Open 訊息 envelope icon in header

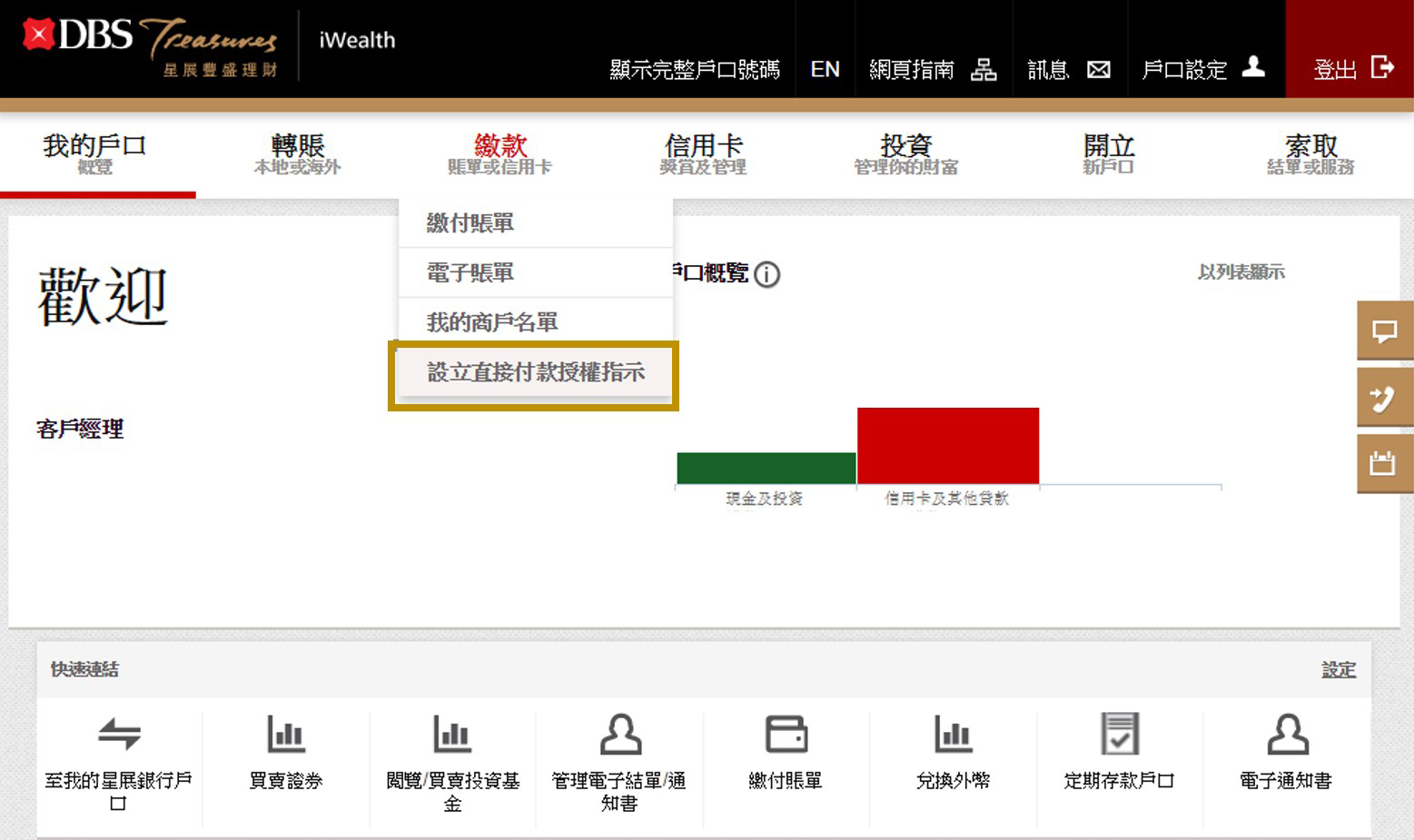[x=1099, y=70]
